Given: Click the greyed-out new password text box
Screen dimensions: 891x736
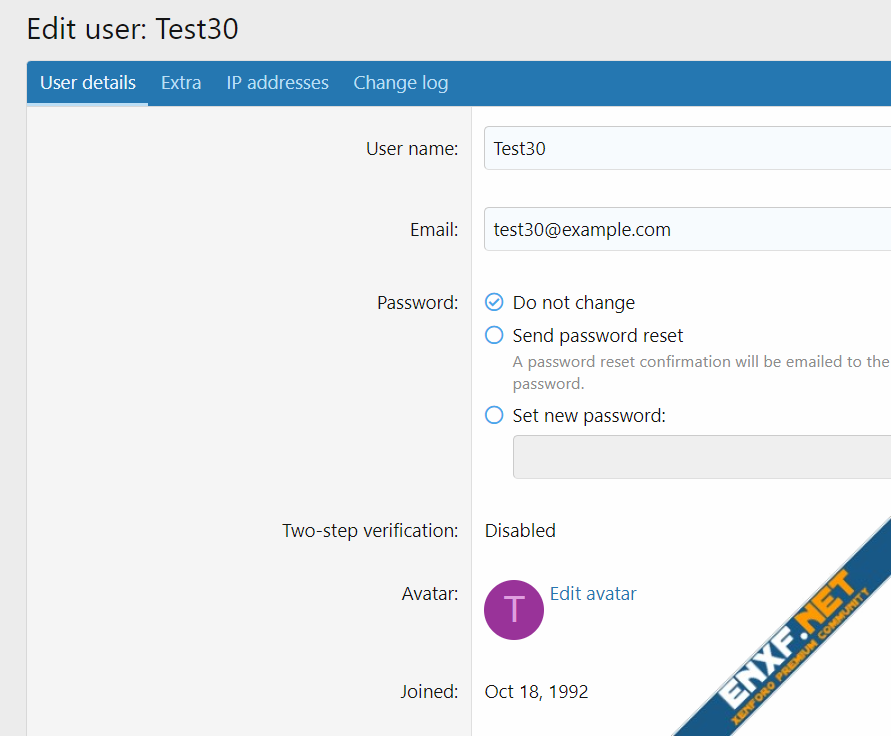Looking at the screenshot, I should click(700, 457).
